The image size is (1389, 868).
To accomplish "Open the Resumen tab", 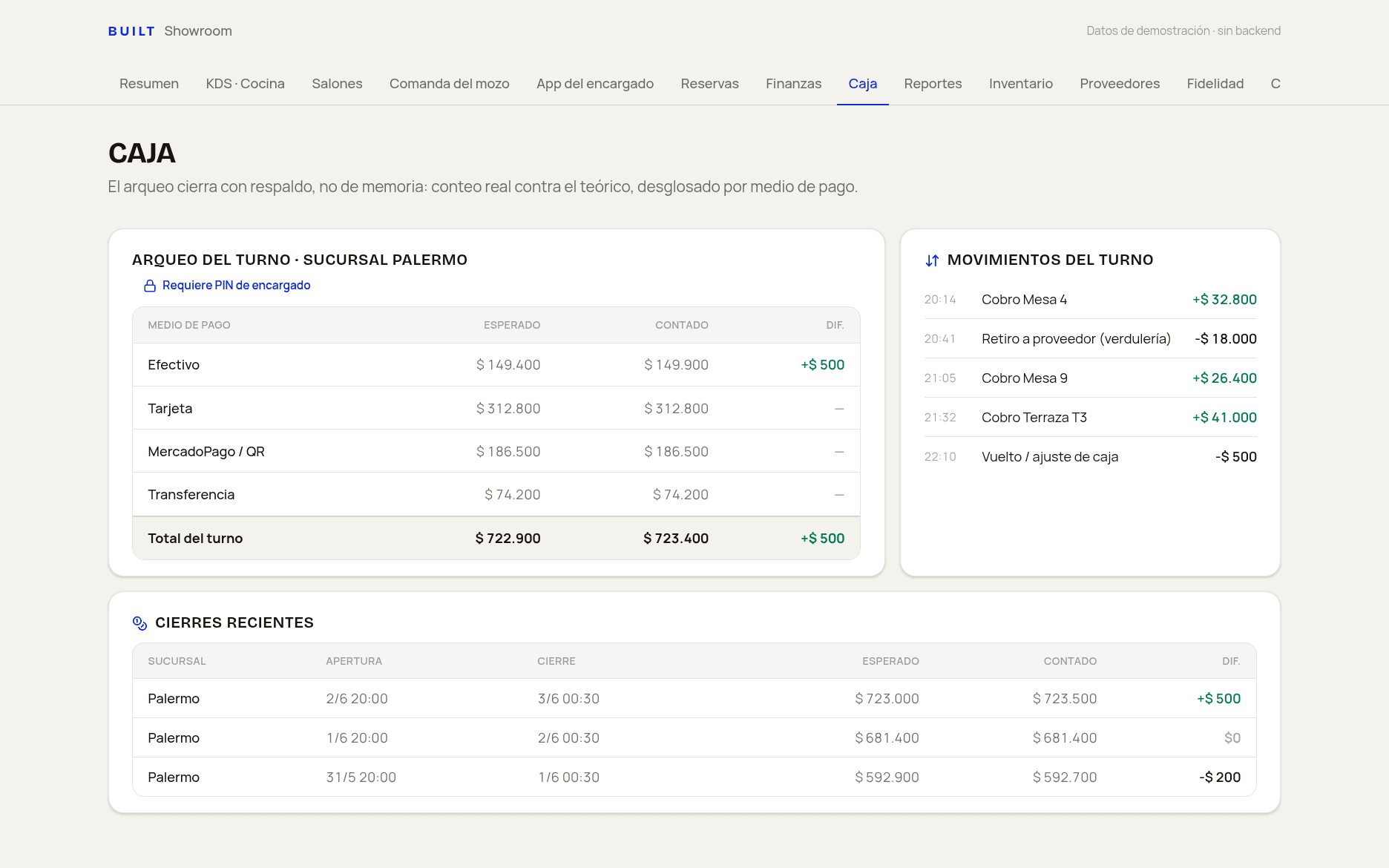I will pos(149,84).
